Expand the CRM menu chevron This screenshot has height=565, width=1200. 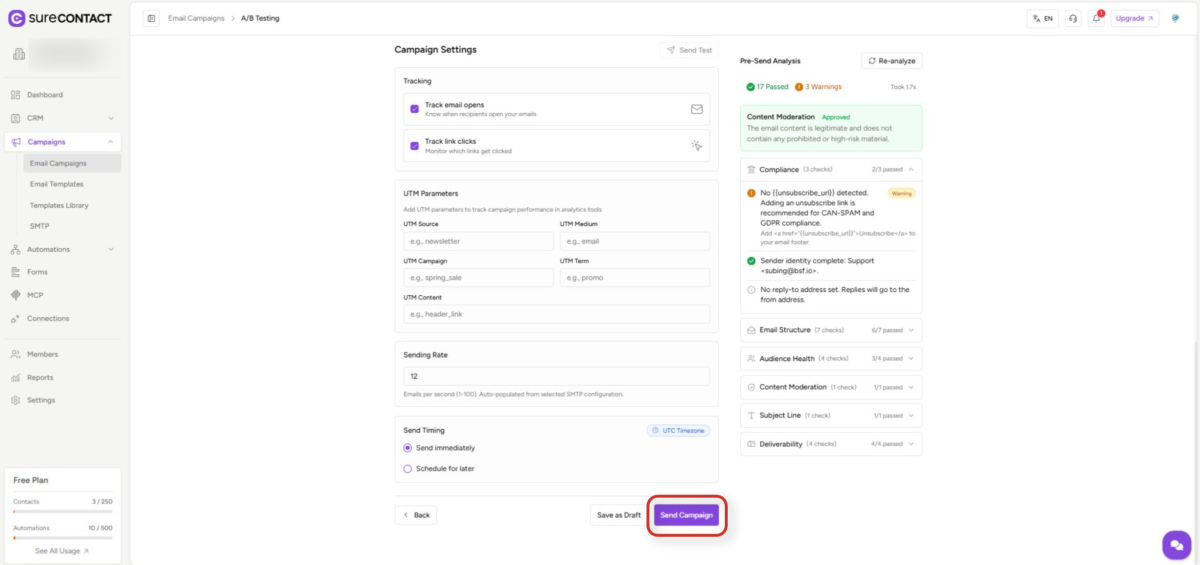tap(111, 118)
